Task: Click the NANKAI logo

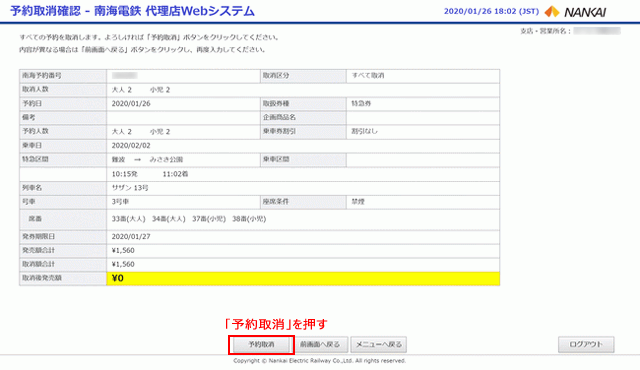Action: point(576,12)
